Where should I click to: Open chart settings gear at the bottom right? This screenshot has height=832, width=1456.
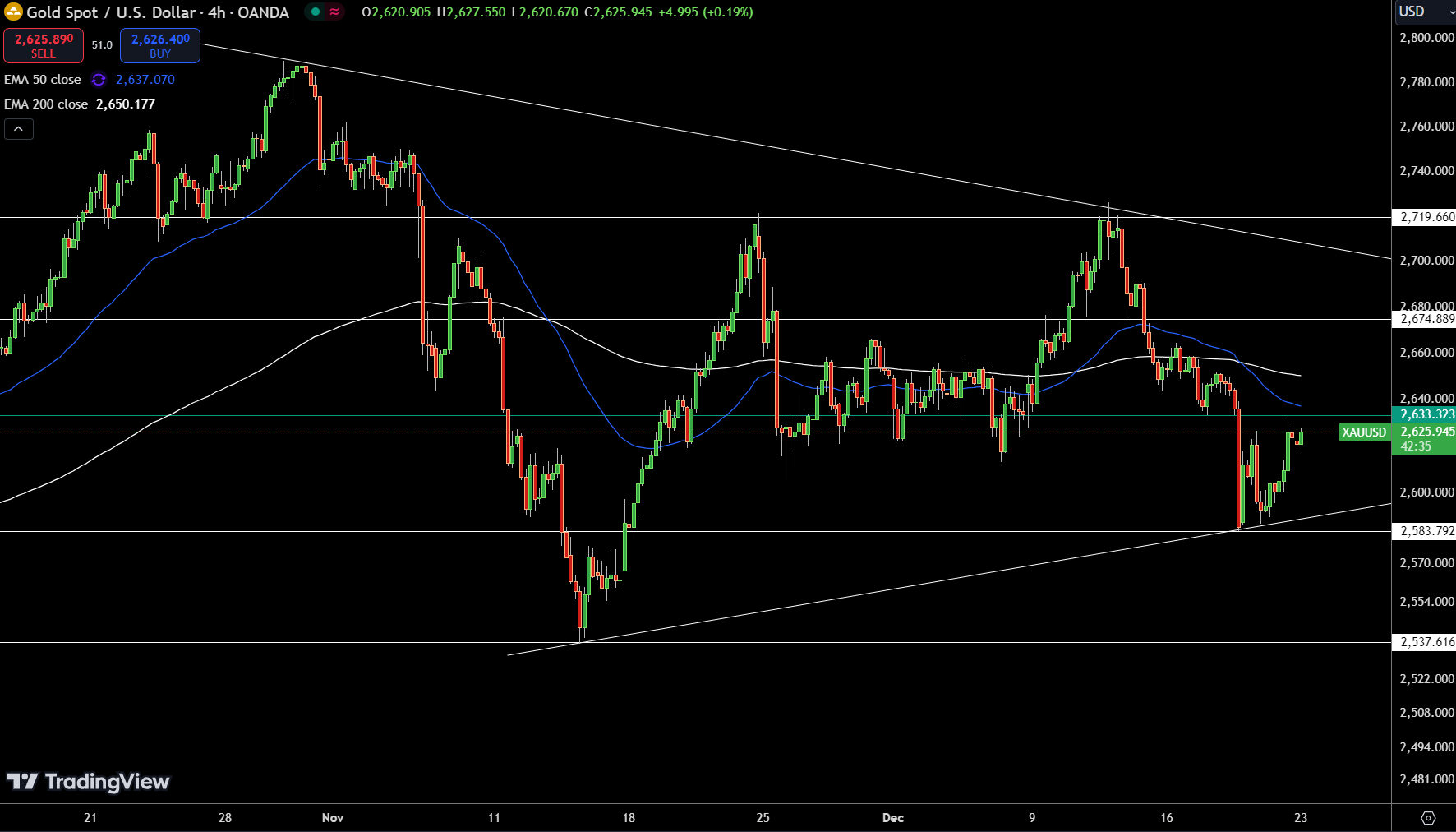(x=1428, y=818)
